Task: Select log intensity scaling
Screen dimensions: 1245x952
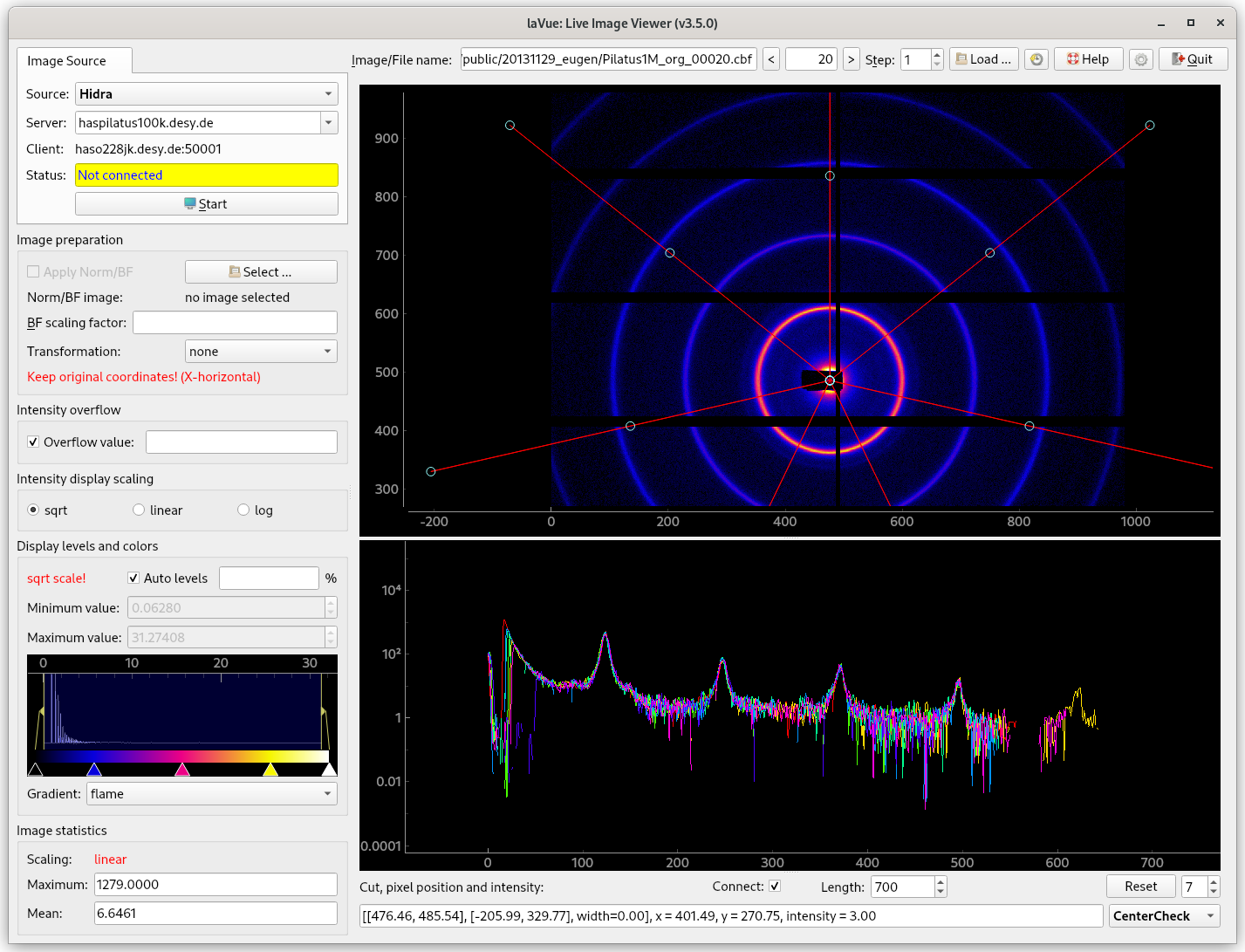Action: [244, 510]
